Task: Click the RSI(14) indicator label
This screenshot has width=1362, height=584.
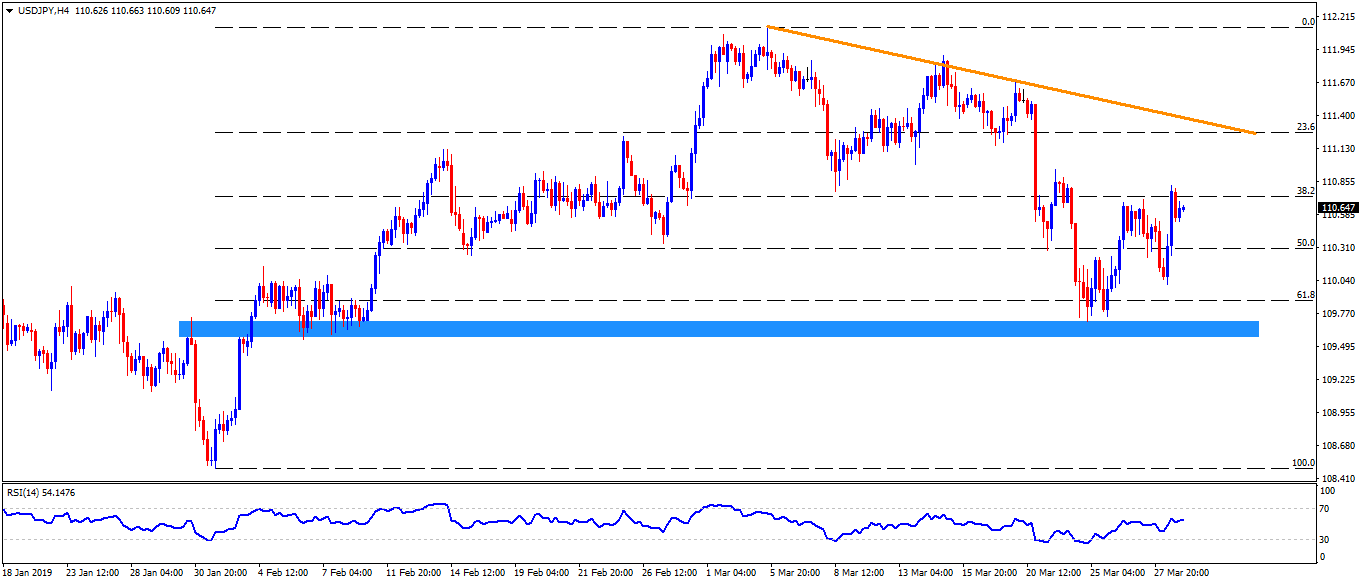Action: pyautogui.click(x=42, y=492)
